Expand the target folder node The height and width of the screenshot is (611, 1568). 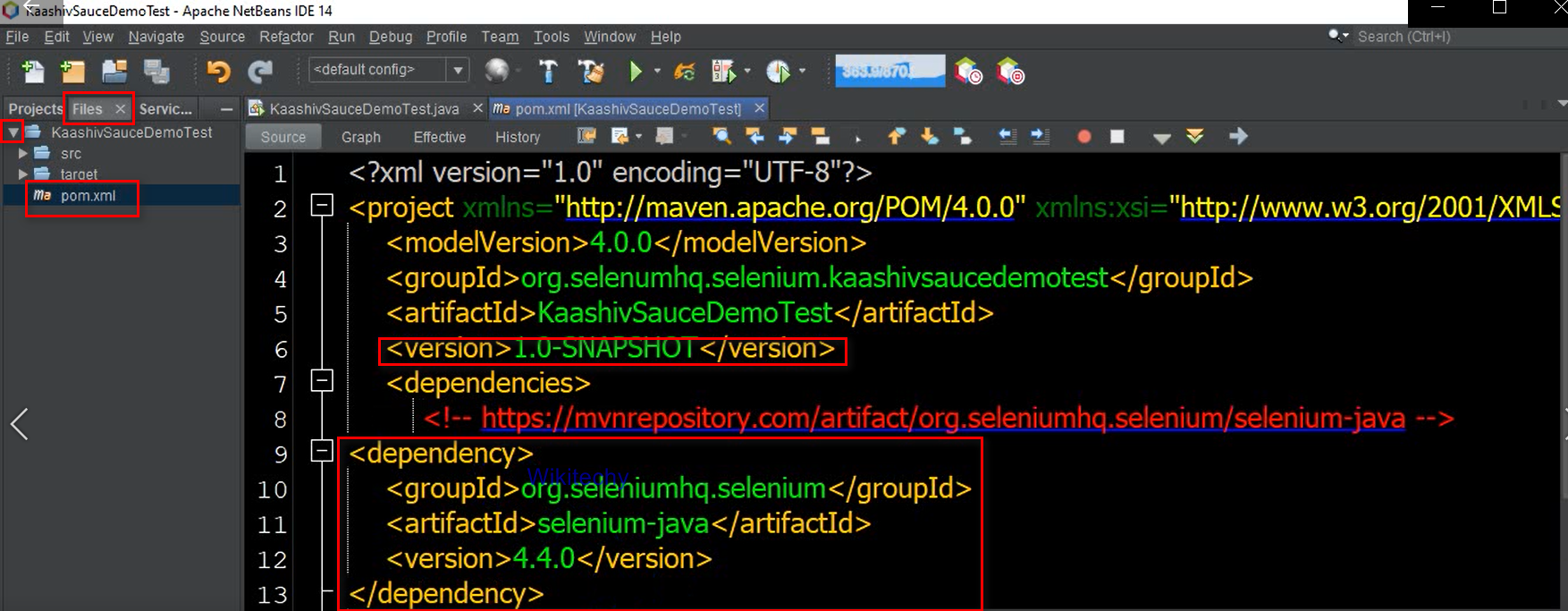(23, 174)
